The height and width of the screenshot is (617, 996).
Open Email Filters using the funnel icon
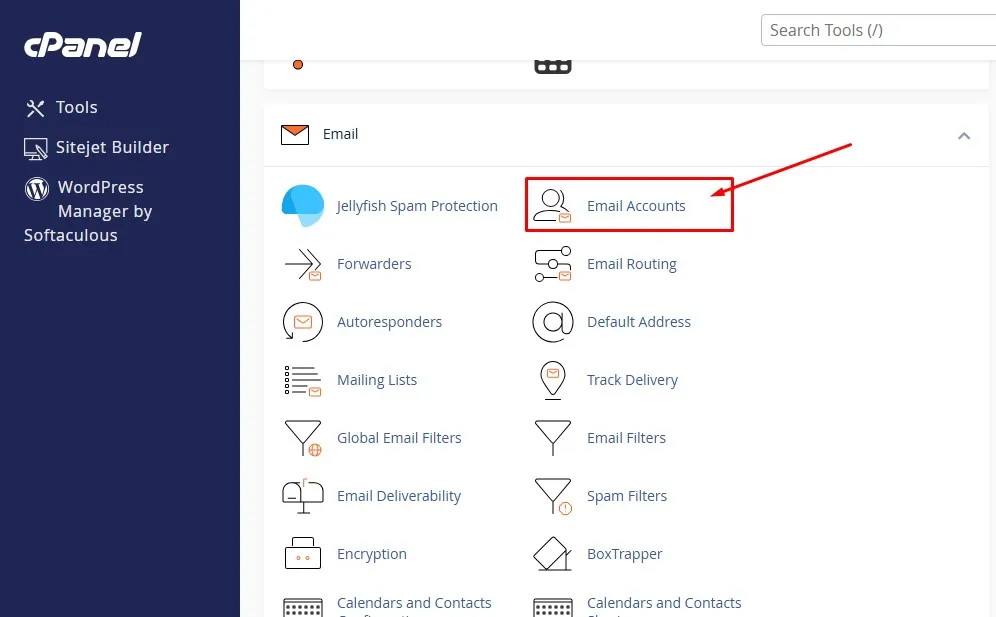pyautogui.click(x=553, y=438)
